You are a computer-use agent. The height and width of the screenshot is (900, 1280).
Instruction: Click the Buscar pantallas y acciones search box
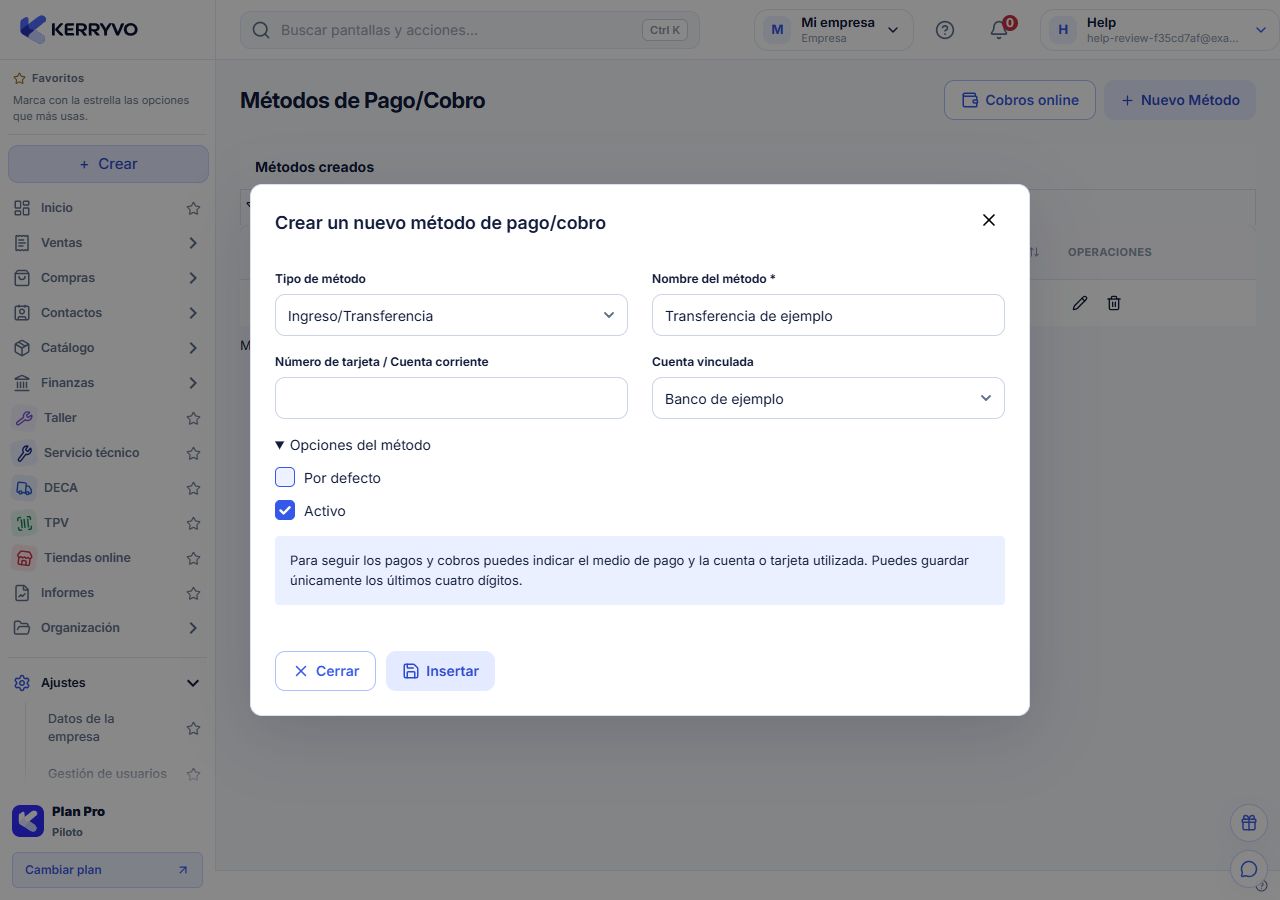pos(470,30)
